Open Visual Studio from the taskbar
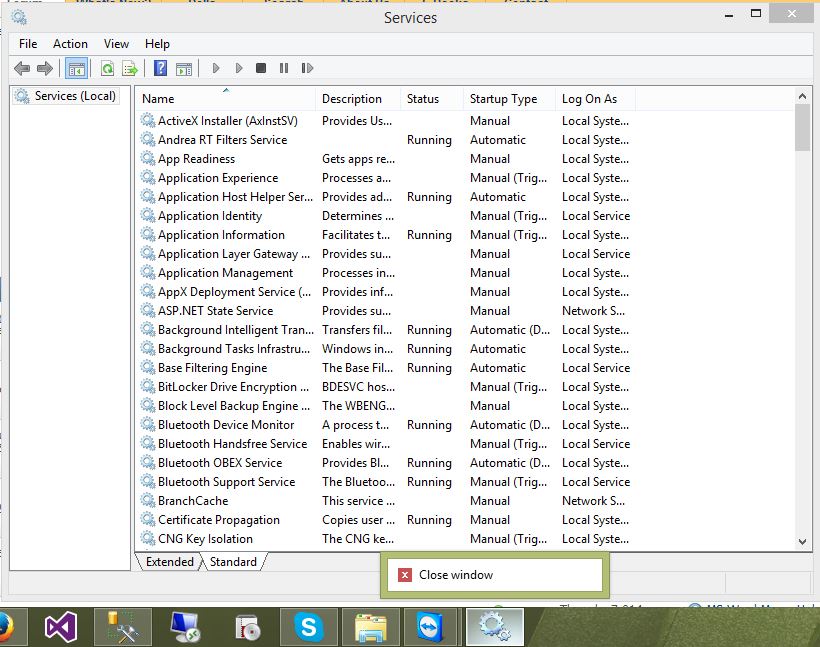The height and width of the screenshot is (647, 820). [x=61, y=627]
